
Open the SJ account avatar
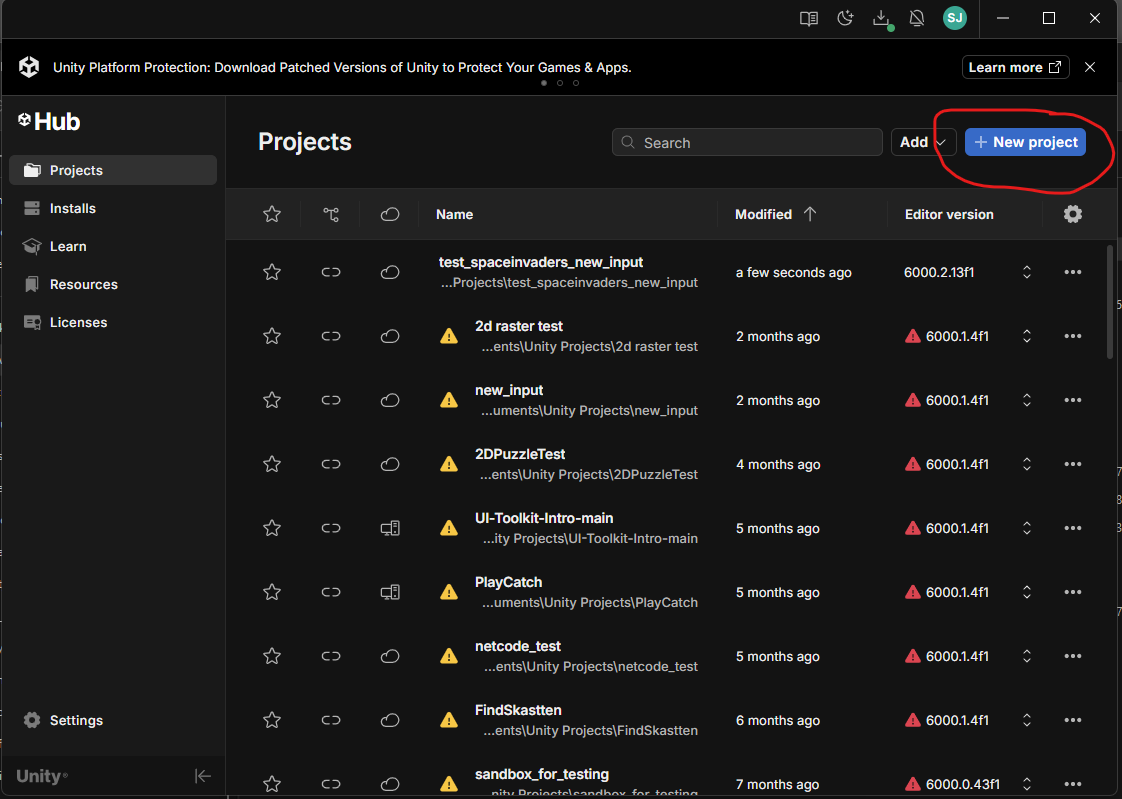pos(954,18)
